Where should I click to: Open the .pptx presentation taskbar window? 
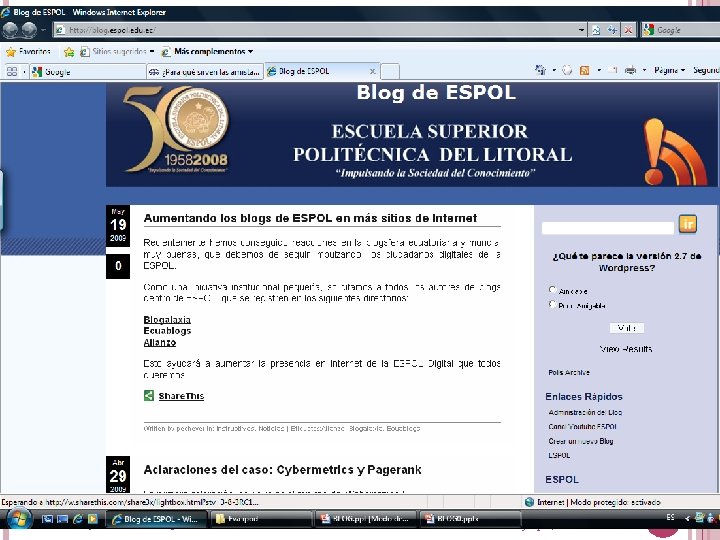click(x=470, y=519)
